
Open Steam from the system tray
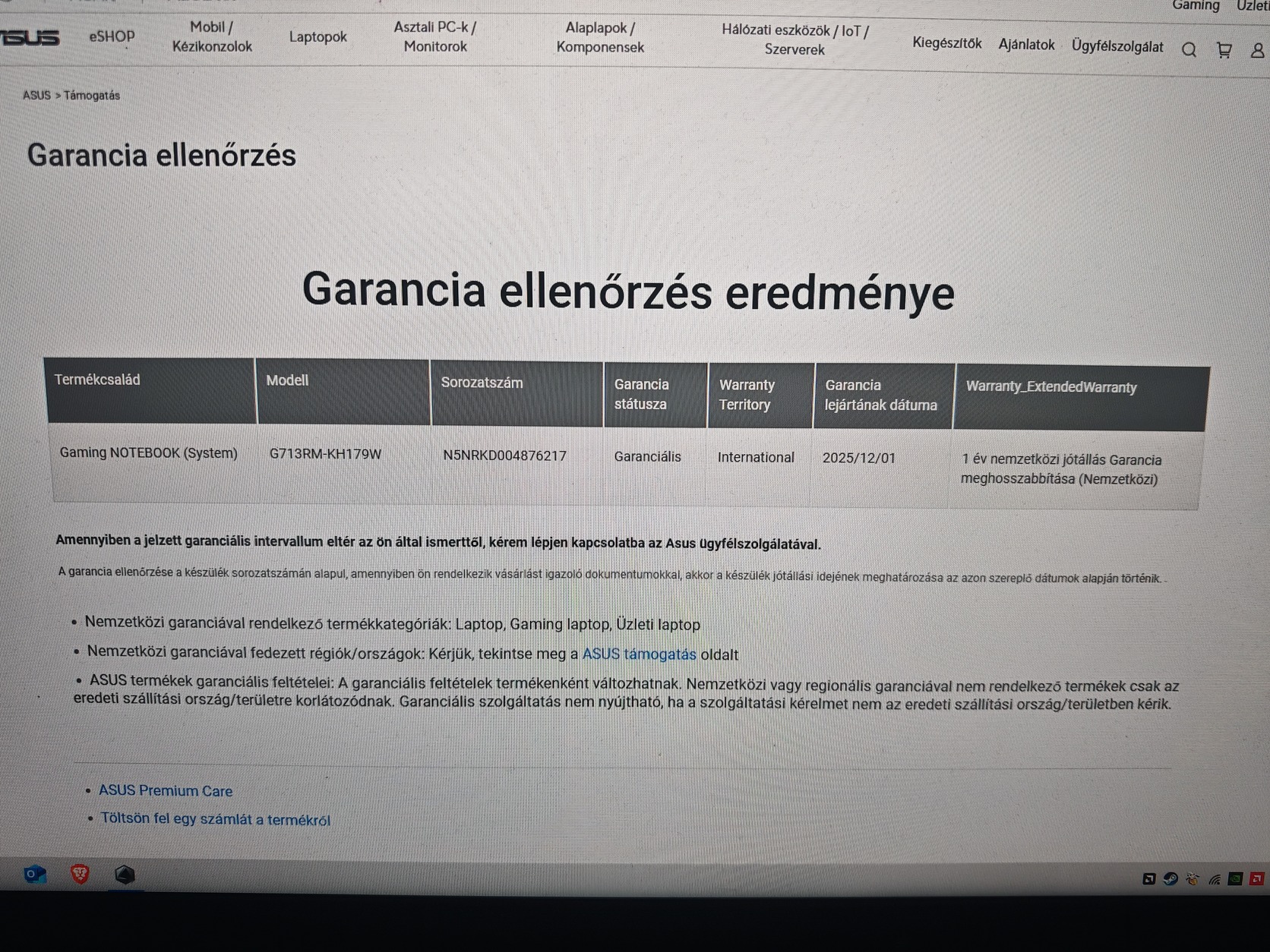point(1170,879)
